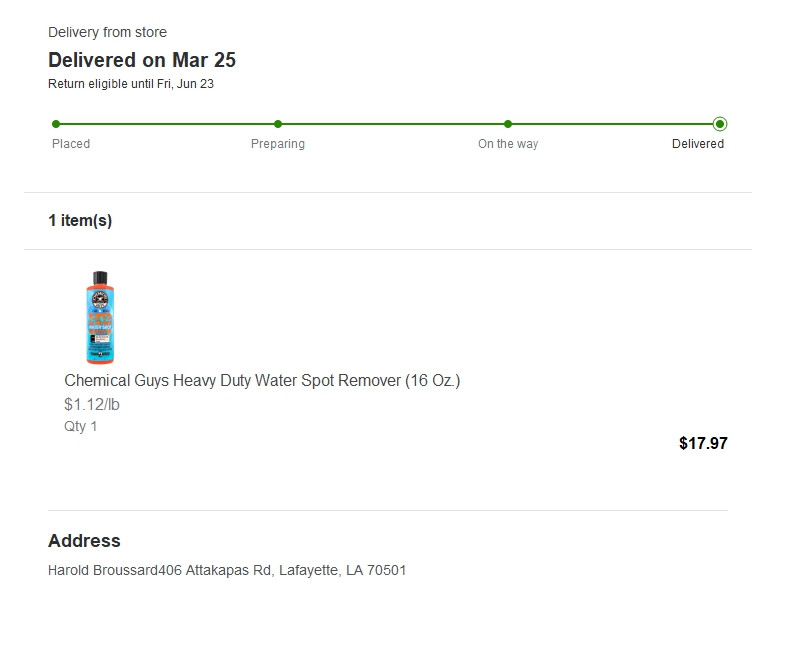
Task: Click the Placed label under tracker
Action: pyautogui.click(x=71, y=144)
